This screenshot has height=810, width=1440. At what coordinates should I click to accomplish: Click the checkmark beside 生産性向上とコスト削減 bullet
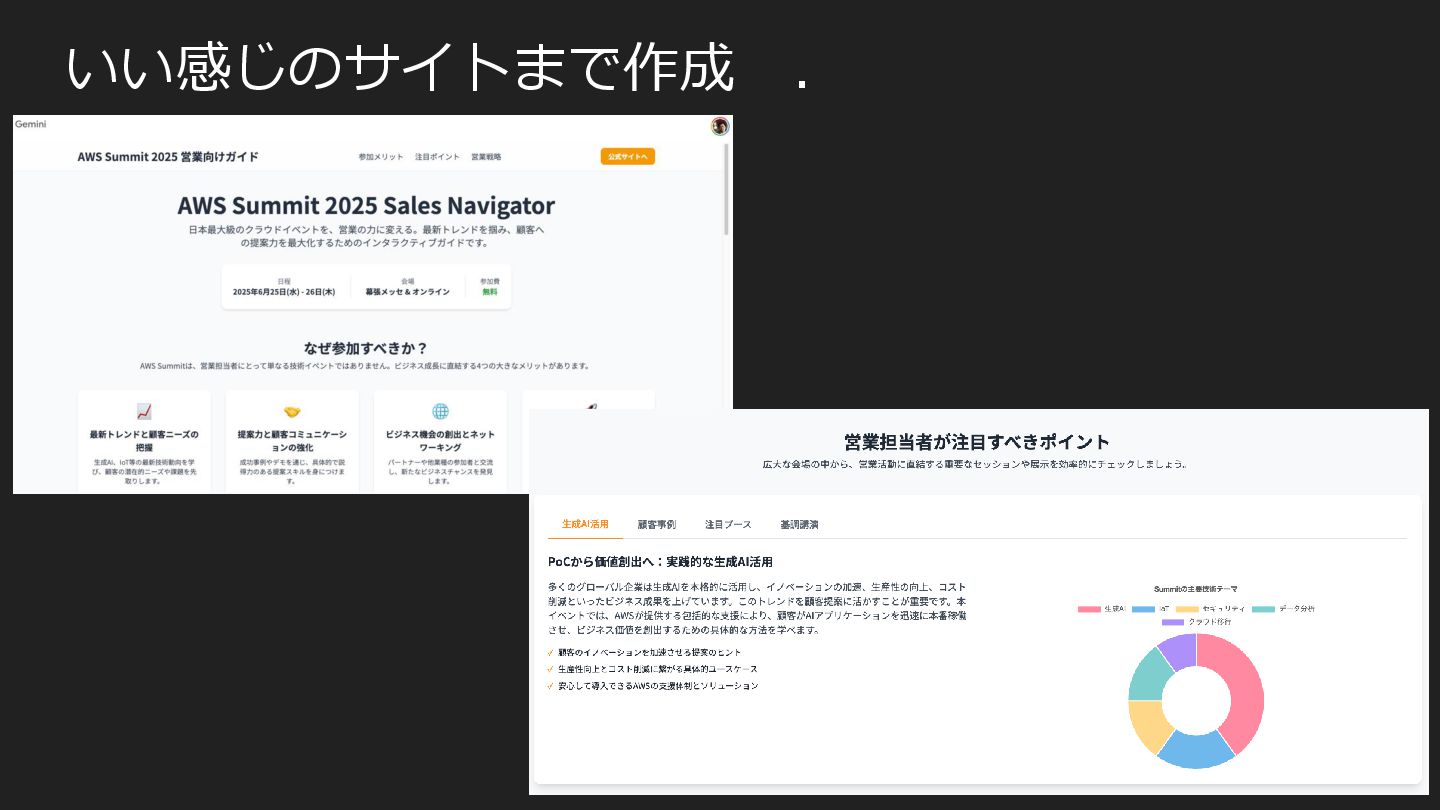pos(551,669)
